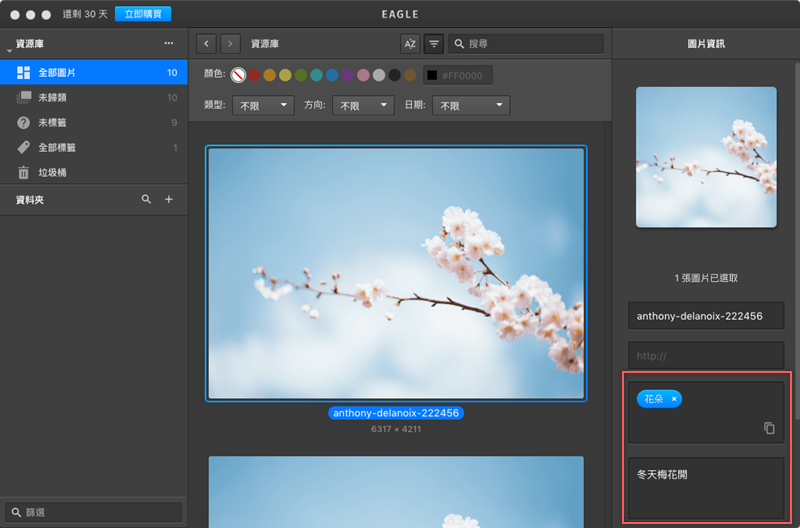The height and width of the screenshot is (528, 800).
Task: Go back with the left arrow button
Action: tap(207, 44)
